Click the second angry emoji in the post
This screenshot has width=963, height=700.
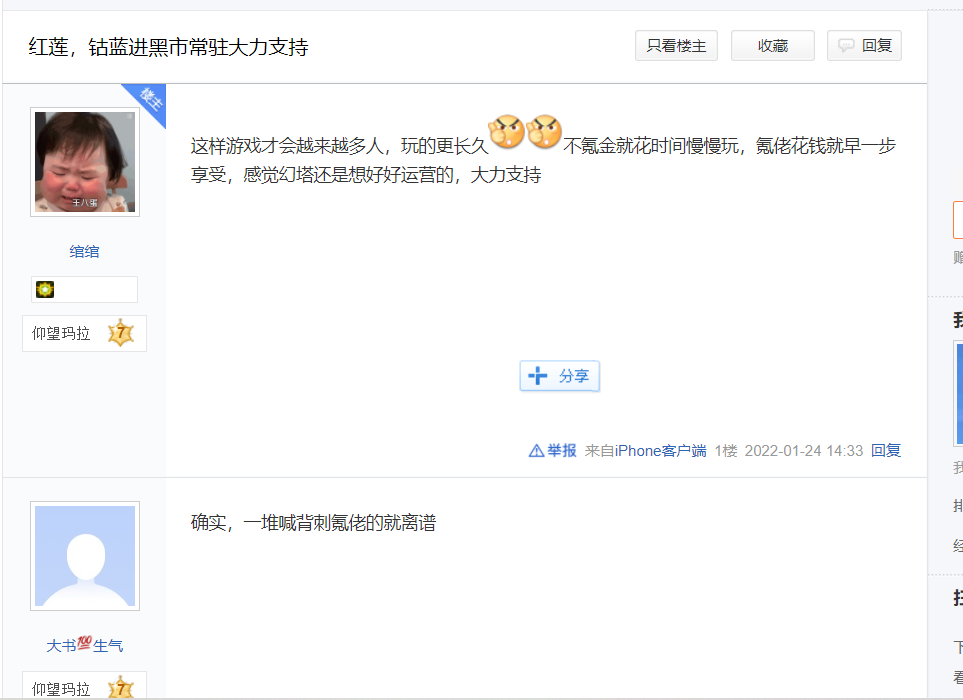coord(544,131)
